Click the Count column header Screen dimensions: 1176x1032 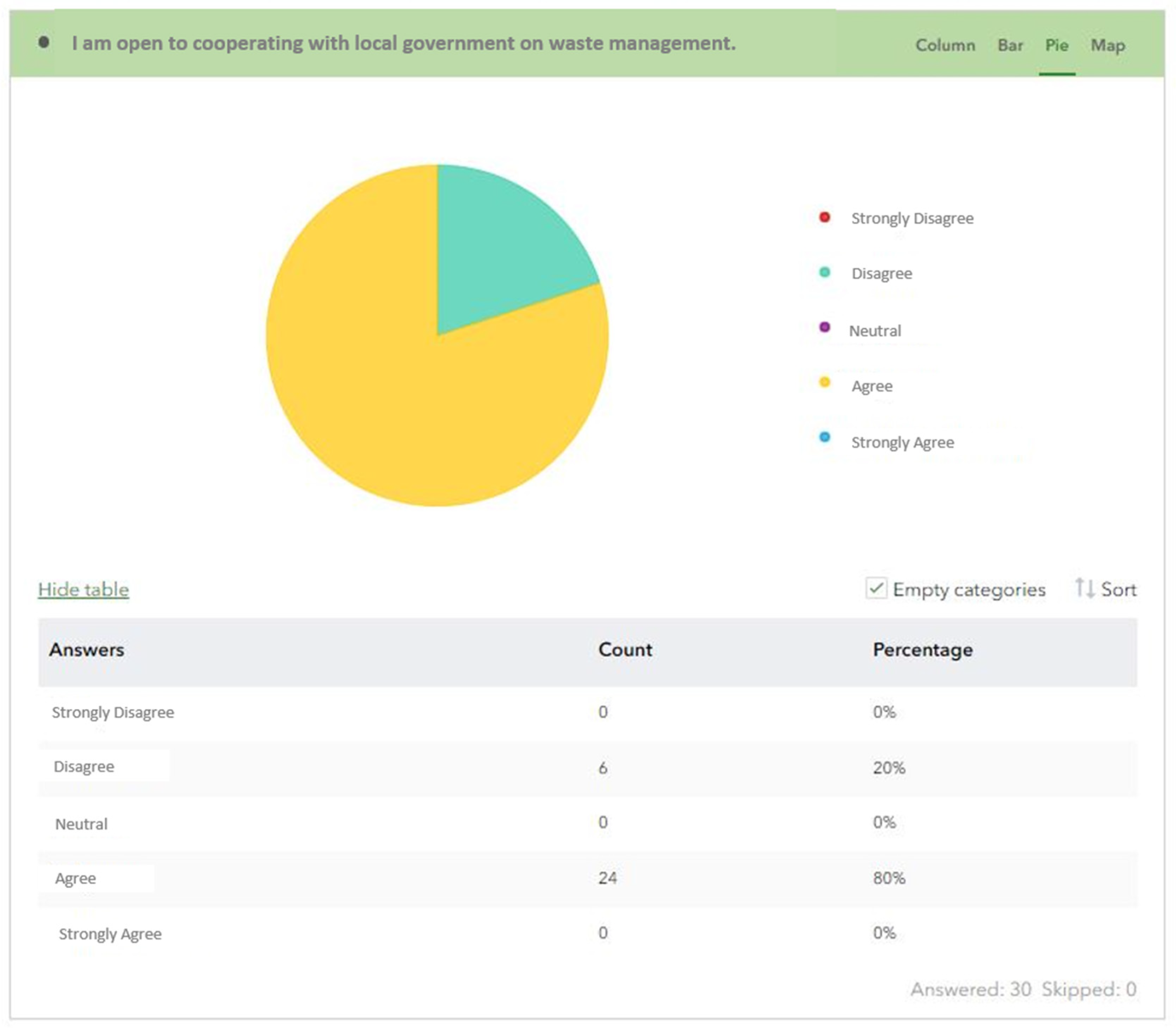tap(625, 650)
